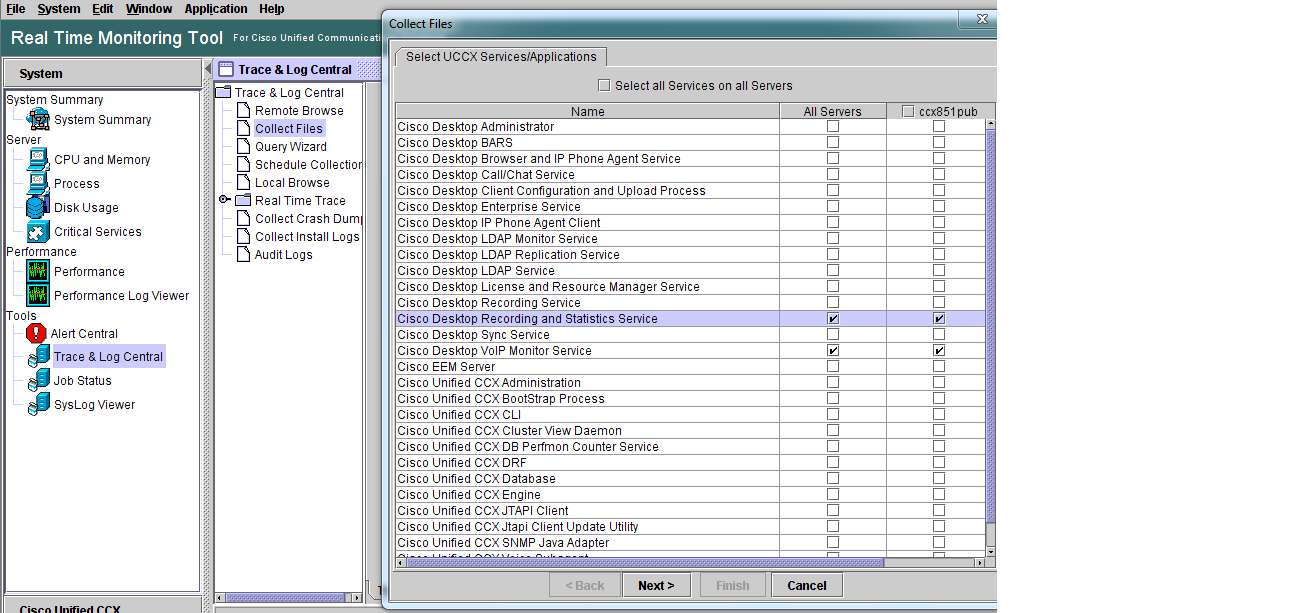Click the Performance Log Viewer icon
The image size is (1311, 613).
tap(39, 296)
